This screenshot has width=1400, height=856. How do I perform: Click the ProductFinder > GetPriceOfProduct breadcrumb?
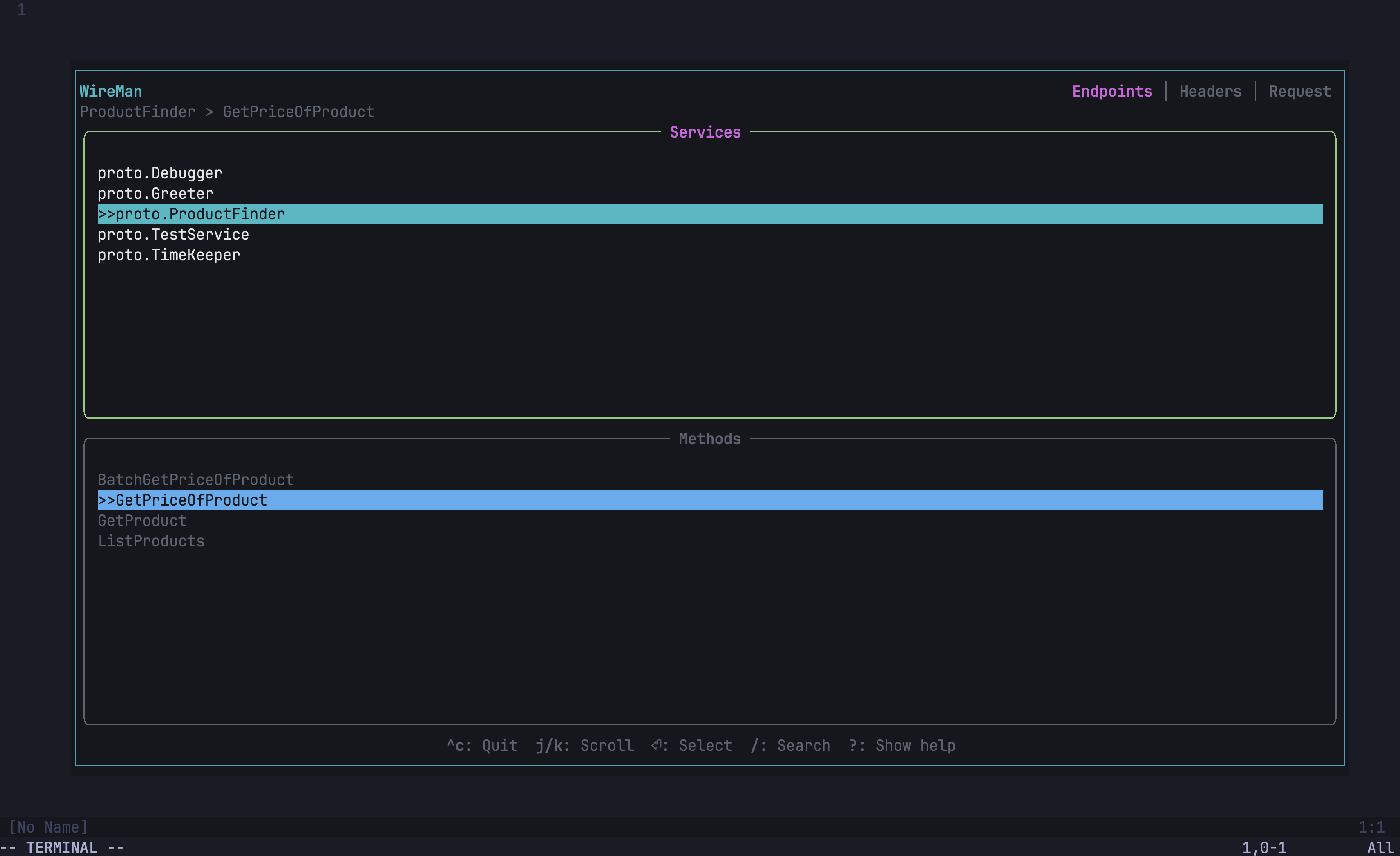pyautogui.click(x=227, y=112)
